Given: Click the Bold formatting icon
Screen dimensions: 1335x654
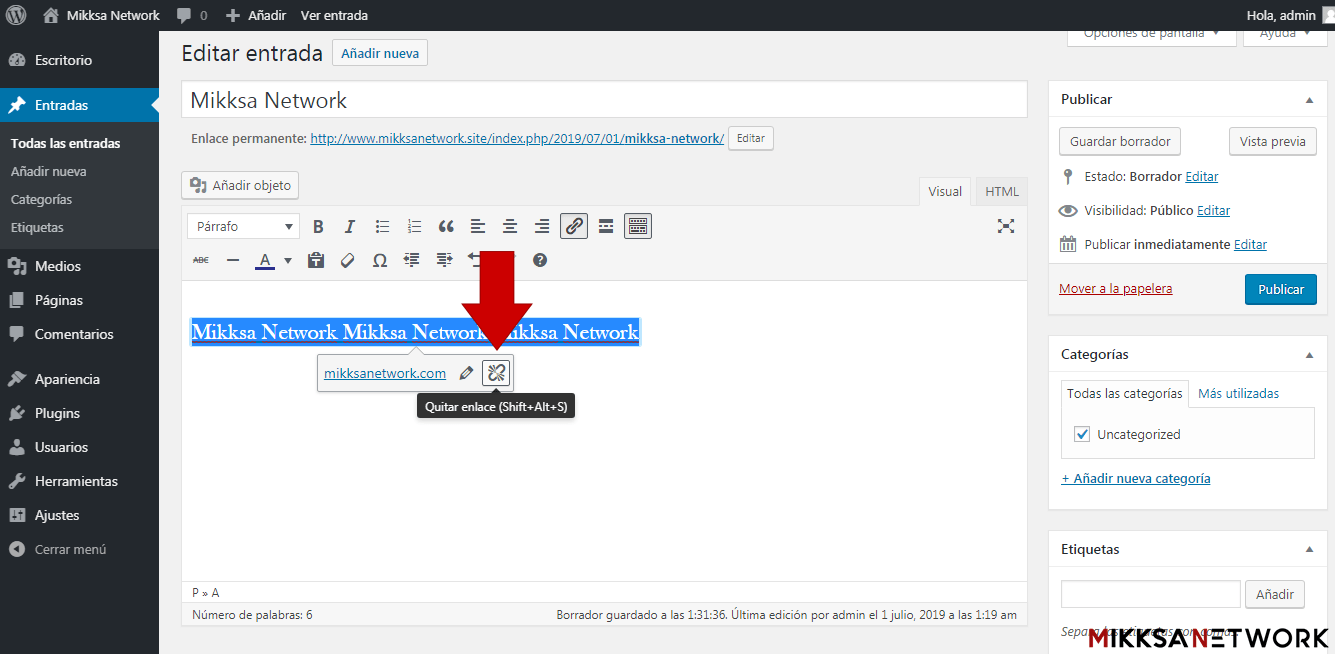Looking at the screenshot, I should click(318, 227).
